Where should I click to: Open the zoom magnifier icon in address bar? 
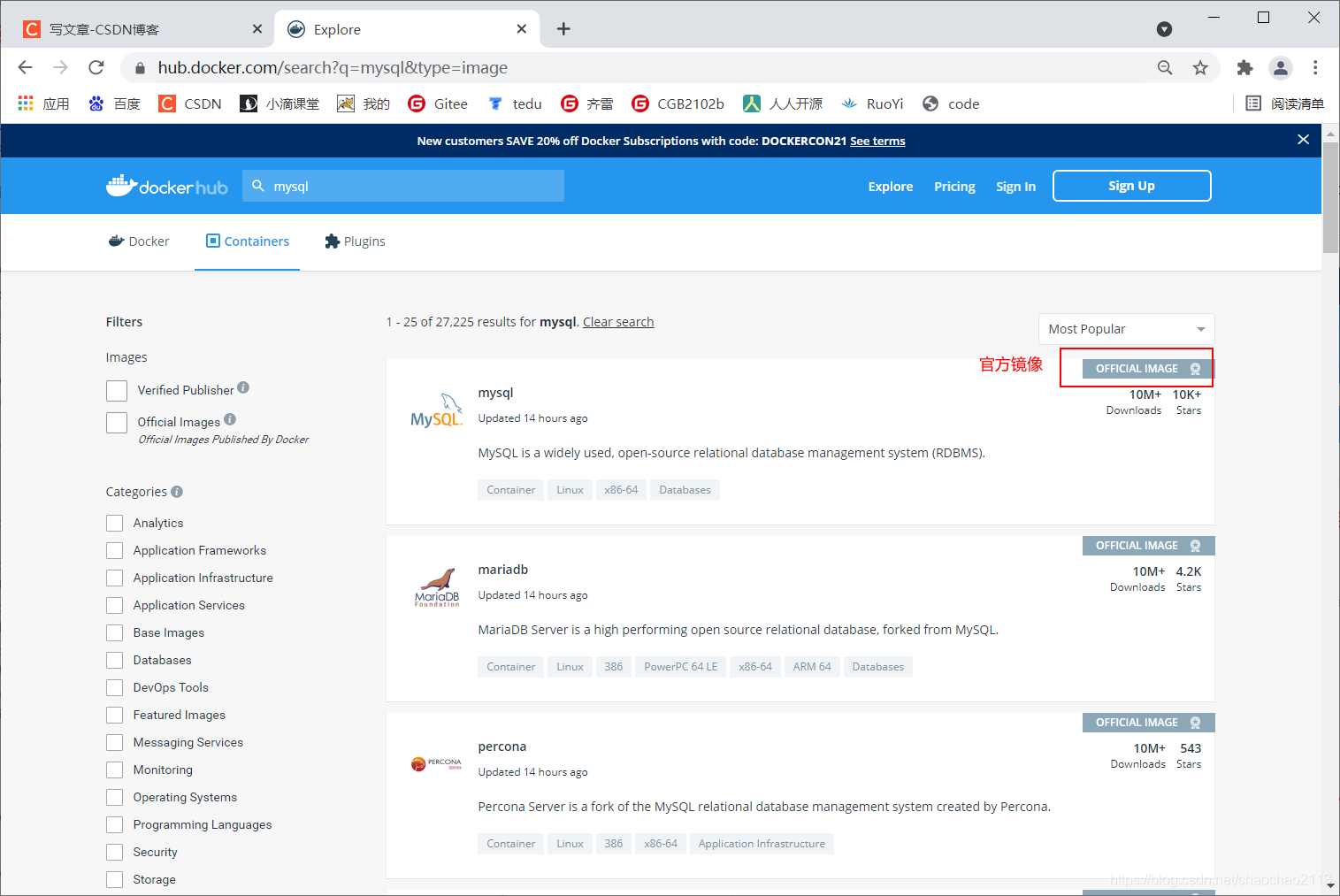tap(1165, 67)
